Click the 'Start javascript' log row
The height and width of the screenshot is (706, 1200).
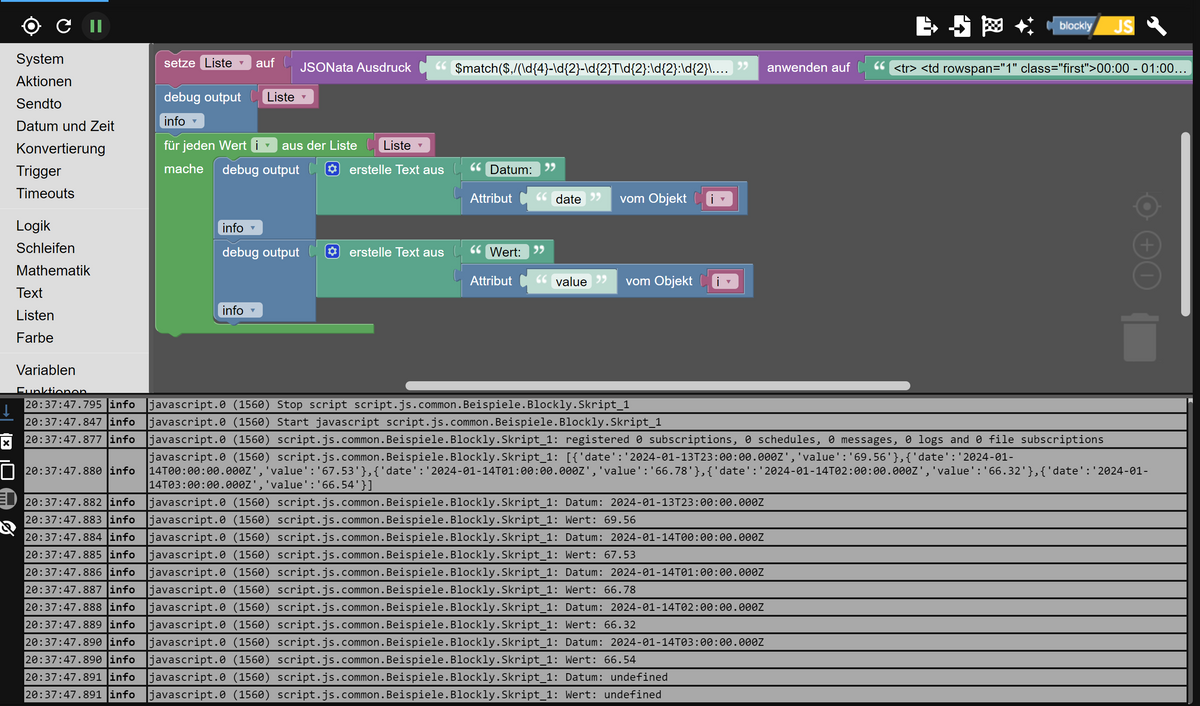pos(606,422)
